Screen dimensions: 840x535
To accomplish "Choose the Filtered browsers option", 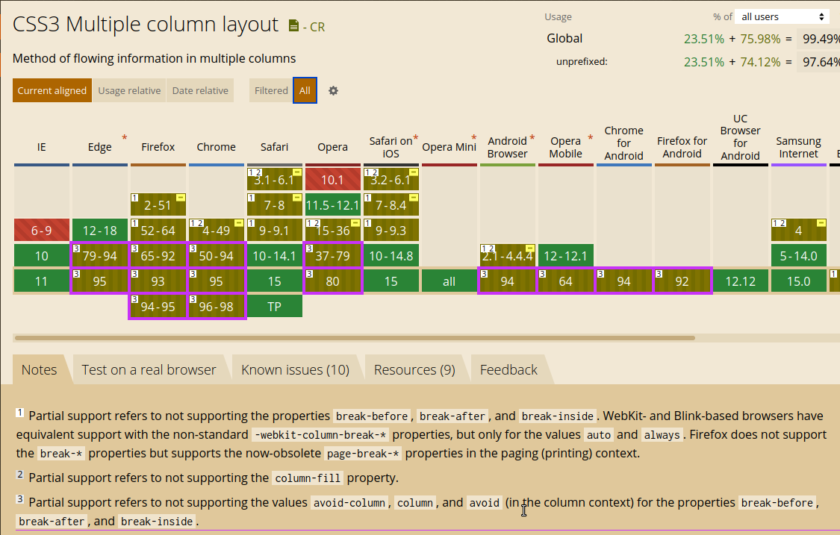I will coord(271,91).
